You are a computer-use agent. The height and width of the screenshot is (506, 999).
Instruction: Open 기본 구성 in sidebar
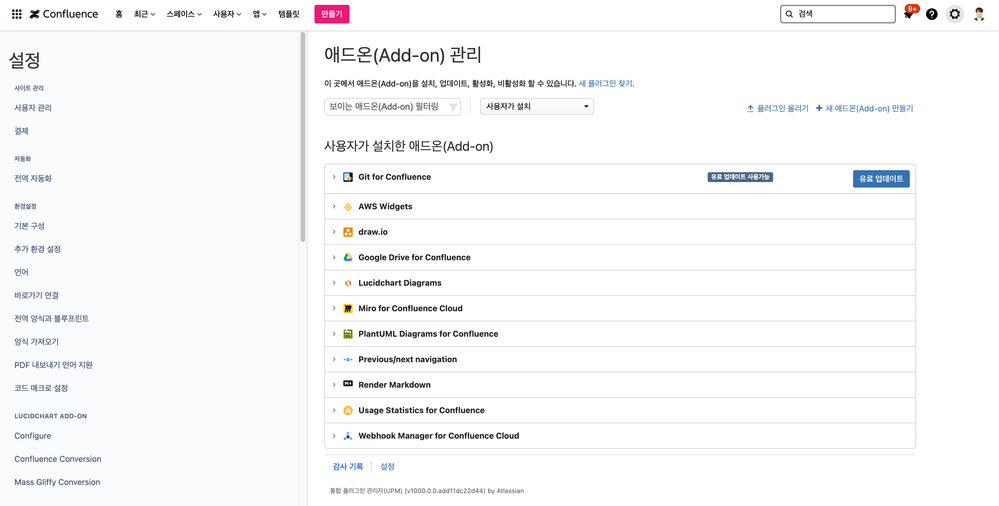coord(29,226)
